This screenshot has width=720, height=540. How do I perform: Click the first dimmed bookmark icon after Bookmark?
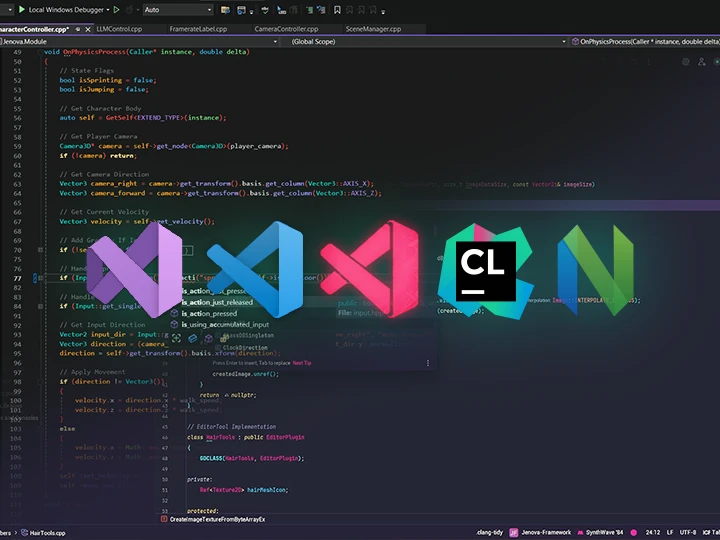[349, 10]
